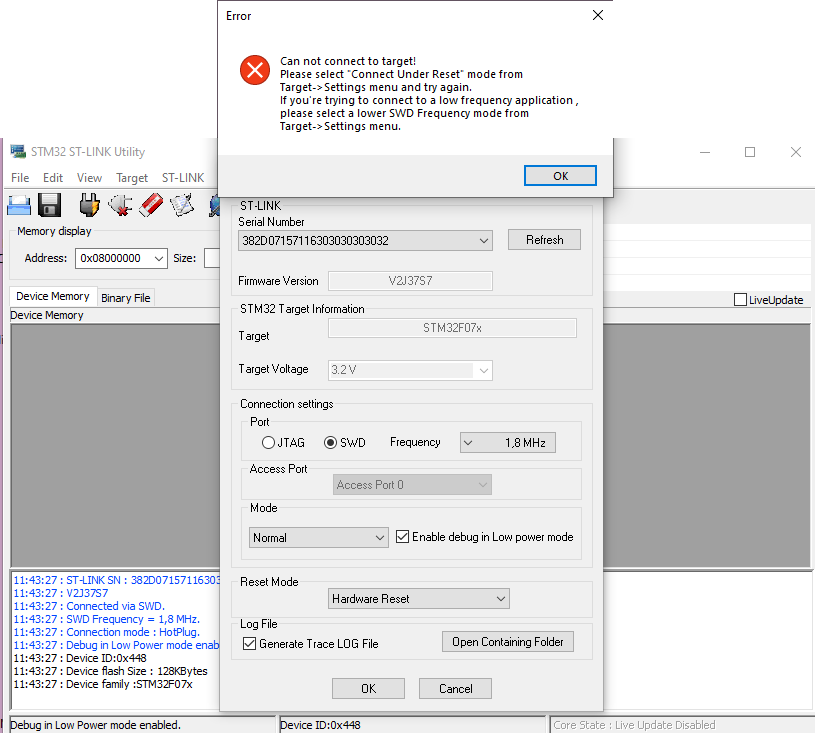Click the Disconnect from target icon
815x733 pixels.
[x=120, y=205]
